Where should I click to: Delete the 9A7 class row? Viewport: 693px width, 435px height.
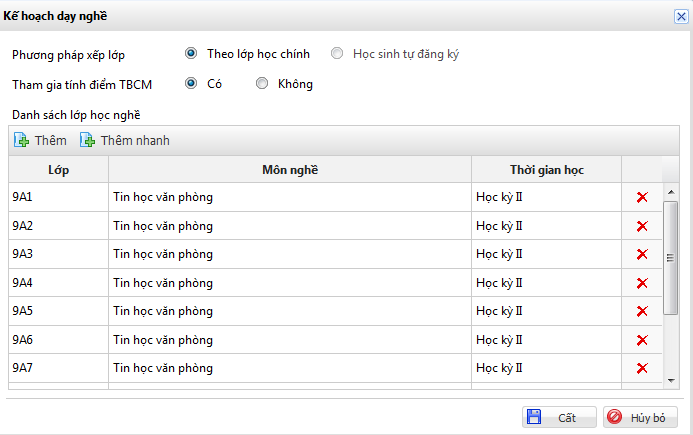point(642,368)
